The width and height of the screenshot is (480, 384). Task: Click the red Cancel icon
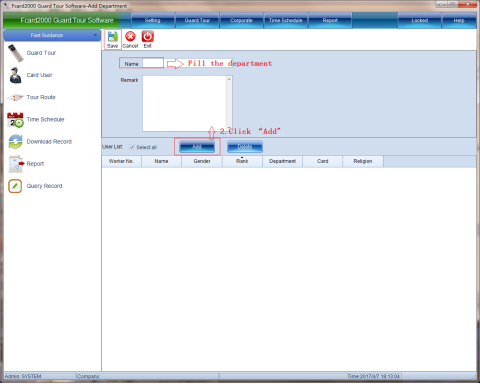[x=130, y=37]
